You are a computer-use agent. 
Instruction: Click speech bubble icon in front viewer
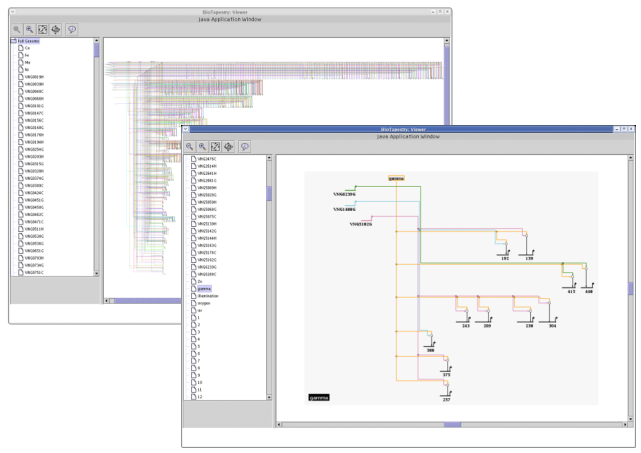click(x=245, y=146)
